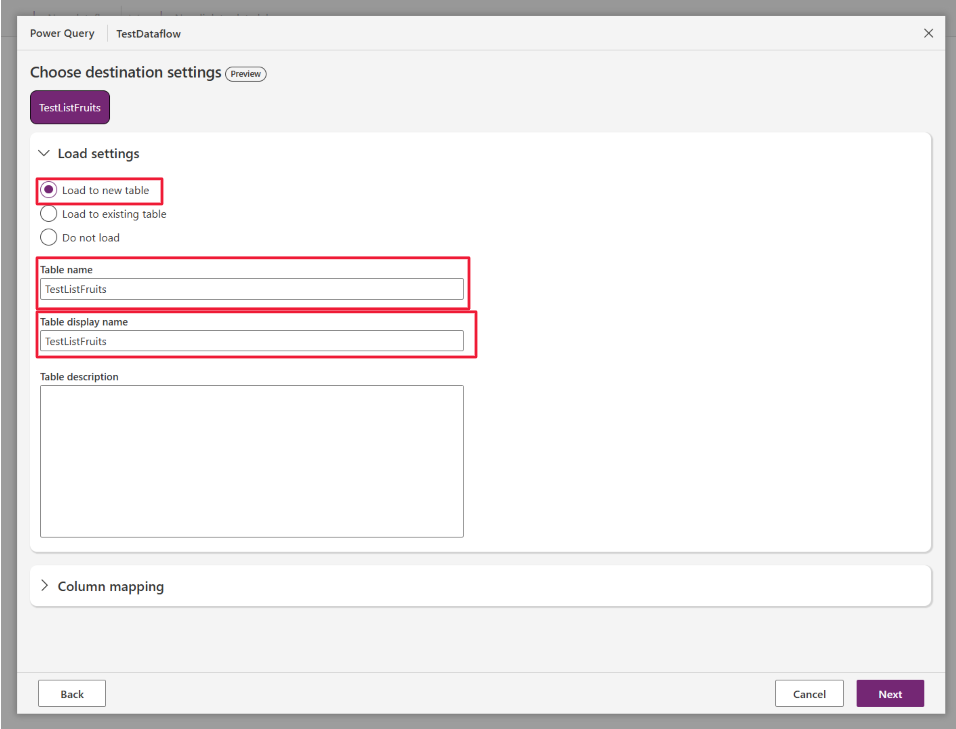Click the Table description text area
This screenshot has height=729, width=956.
(251, 460)
